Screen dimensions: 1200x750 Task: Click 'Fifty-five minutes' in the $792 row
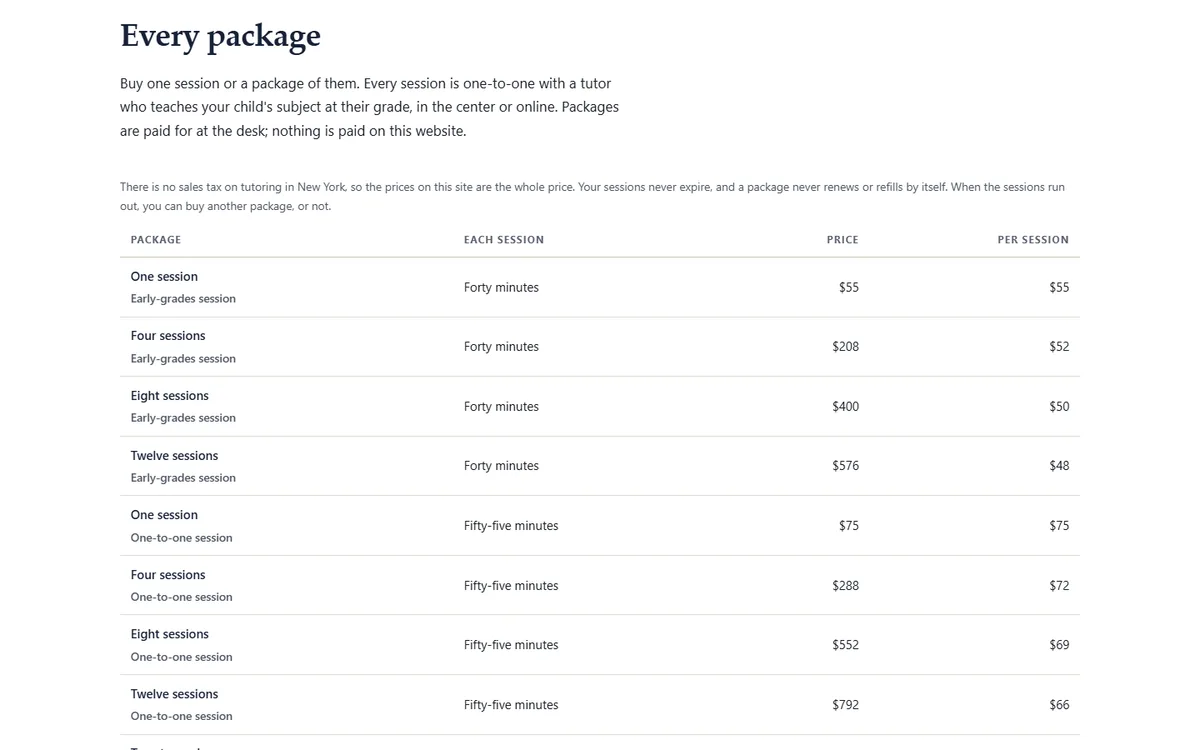coord(511,705)
